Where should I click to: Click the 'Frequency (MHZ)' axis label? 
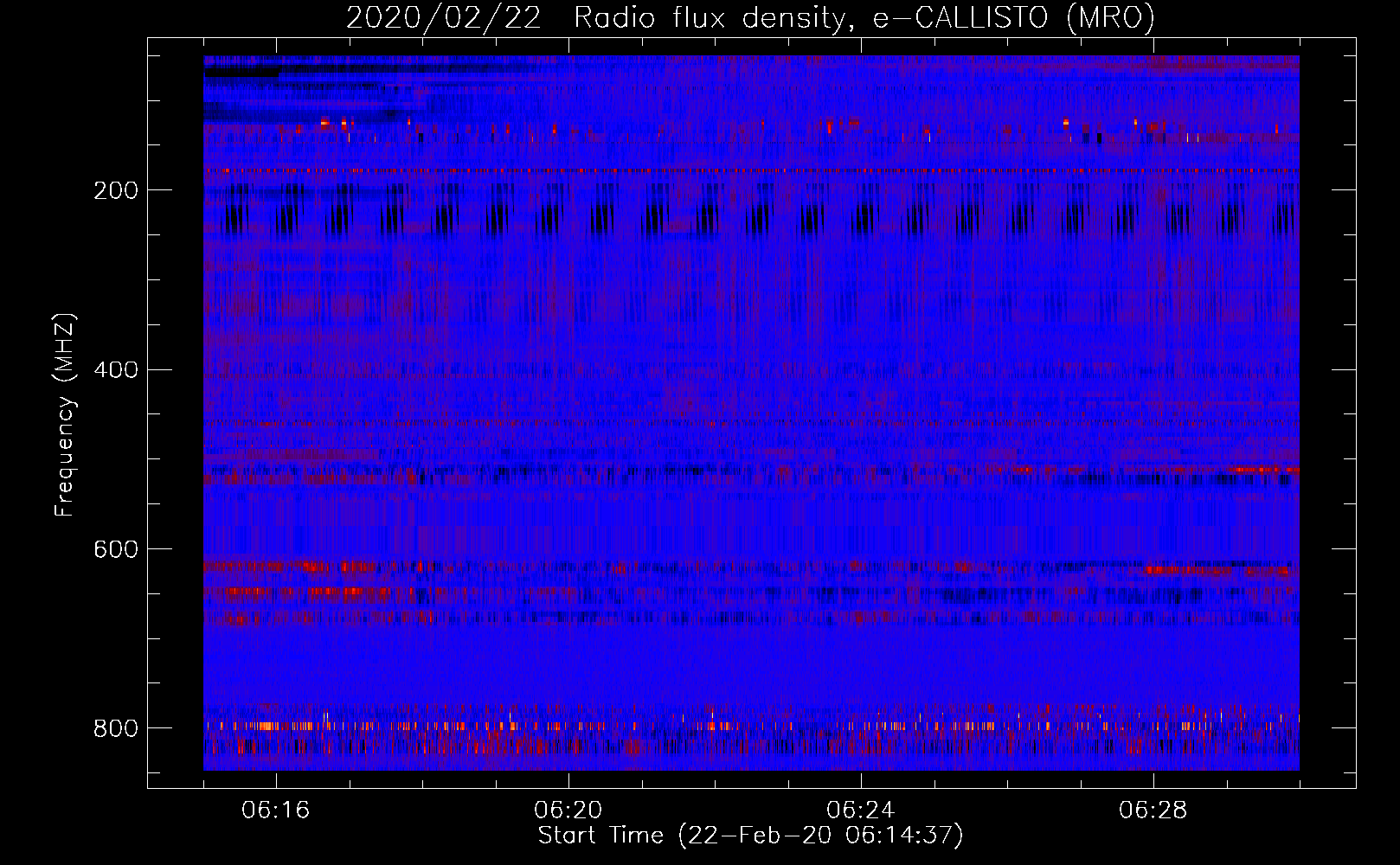point(64,414)
